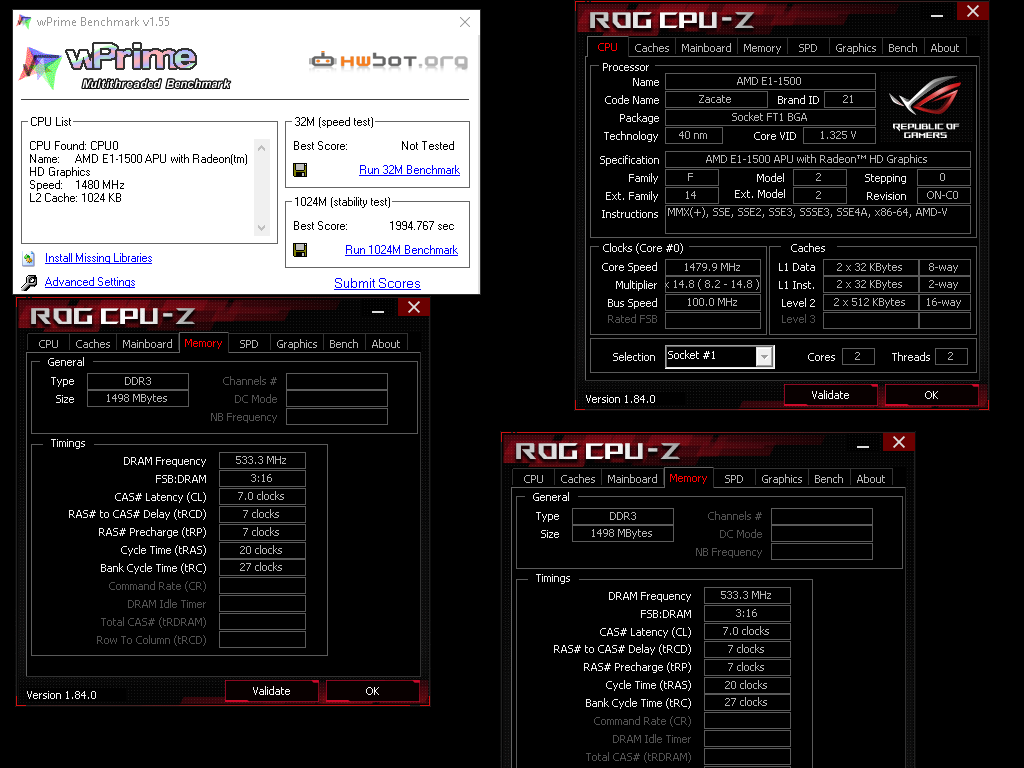This screenshot has height=768, width=1024.
Task: Open About tab in left Memory window
Action: click(385, 344)
